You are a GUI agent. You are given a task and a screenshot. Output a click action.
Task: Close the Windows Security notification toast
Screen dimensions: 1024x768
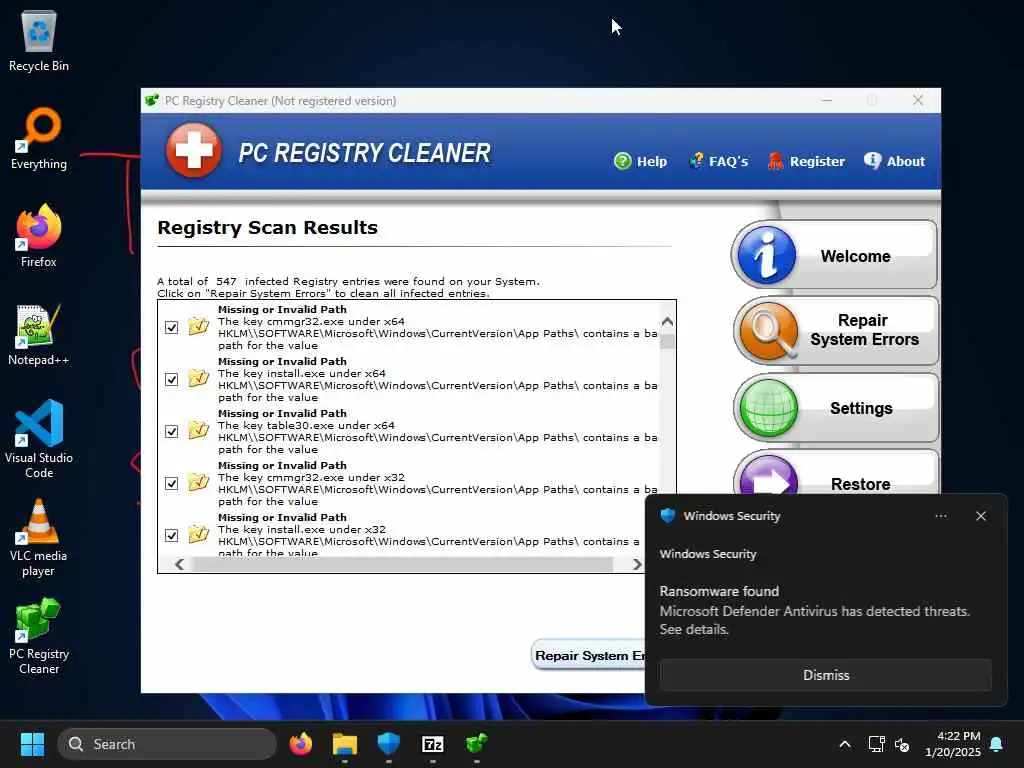point(981,516)
